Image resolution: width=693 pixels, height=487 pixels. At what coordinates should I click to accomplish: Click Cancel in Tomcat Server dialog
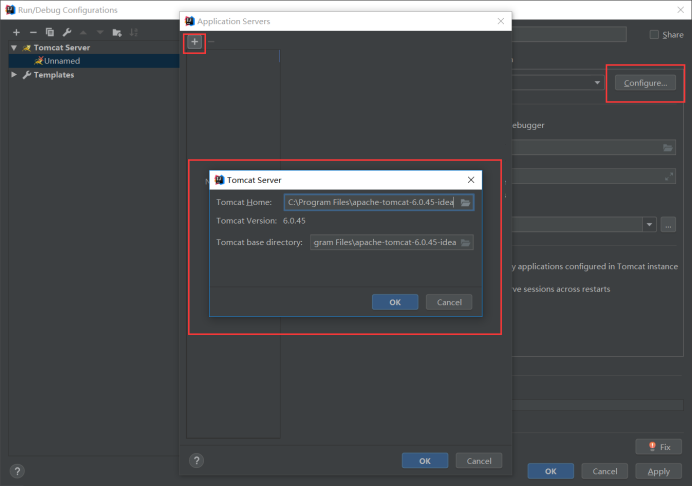(449, 302)
